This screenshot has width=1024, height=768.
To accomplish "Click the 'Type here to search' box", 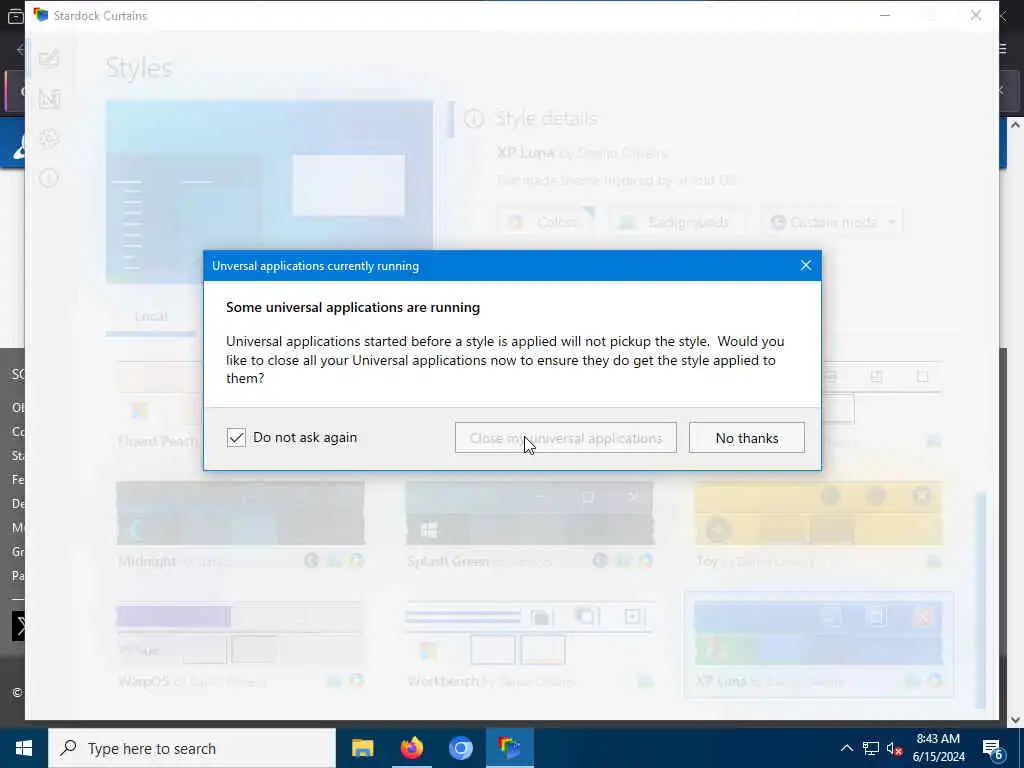I will click(x=192, y=748).
